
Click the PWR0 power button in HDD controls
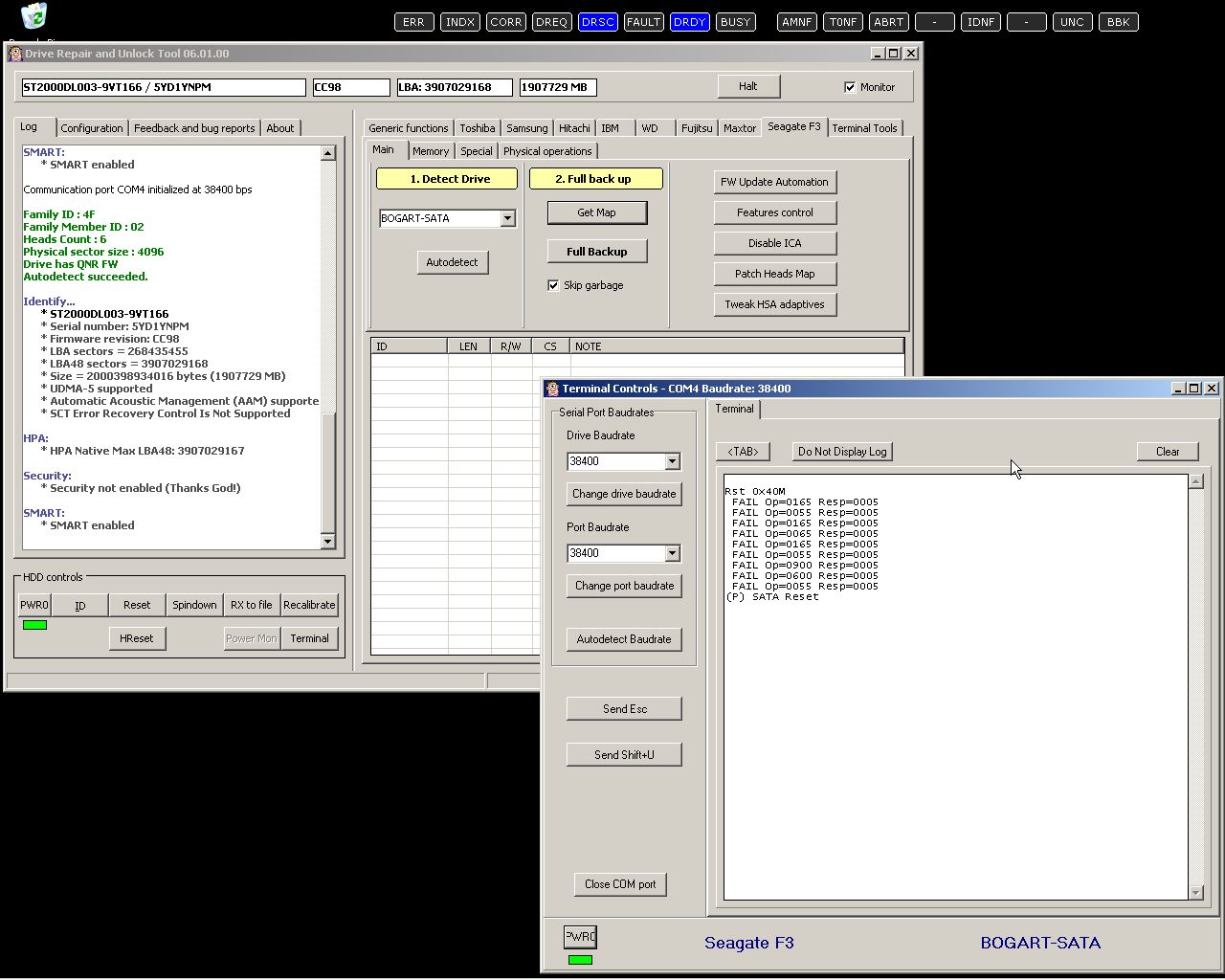(x=34, y=605)
